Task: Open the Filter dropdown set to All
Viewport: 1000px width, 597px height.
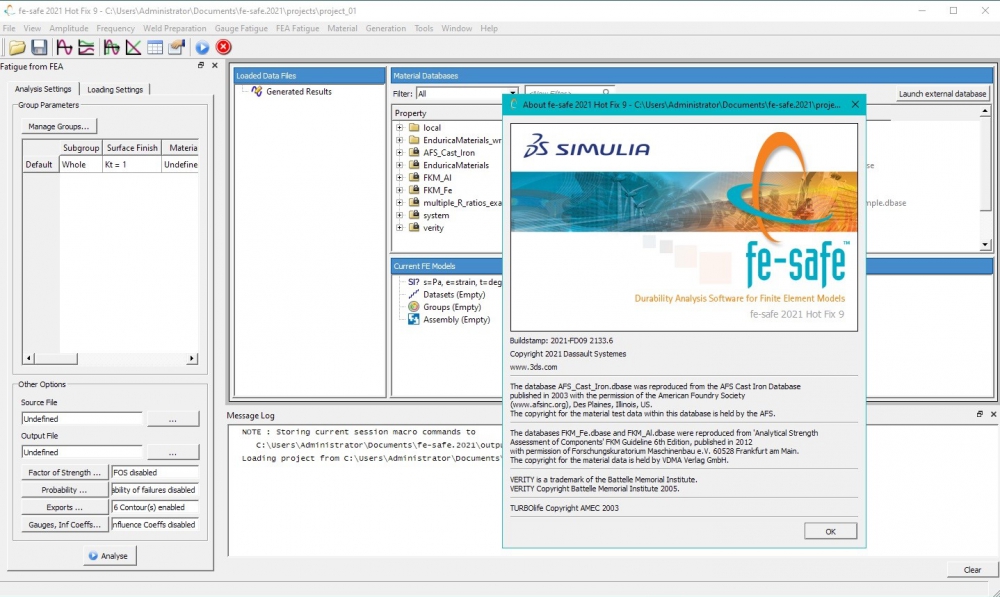Action: 467,94
